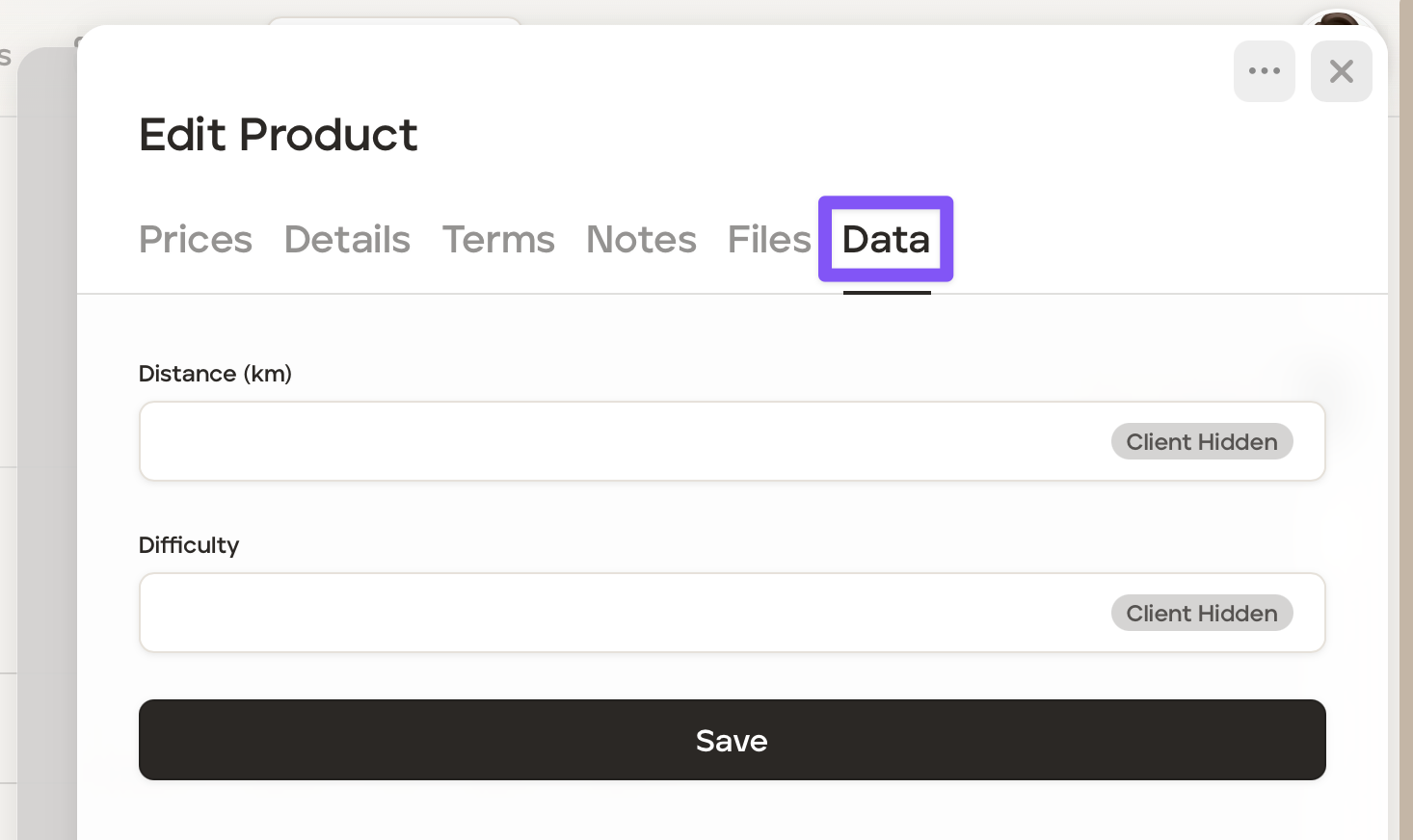The width and height of the screenshot is (1413, 840).
Task: Focus the Distance (km) input field
Action: pyautogui.click(x=617, y=442)
